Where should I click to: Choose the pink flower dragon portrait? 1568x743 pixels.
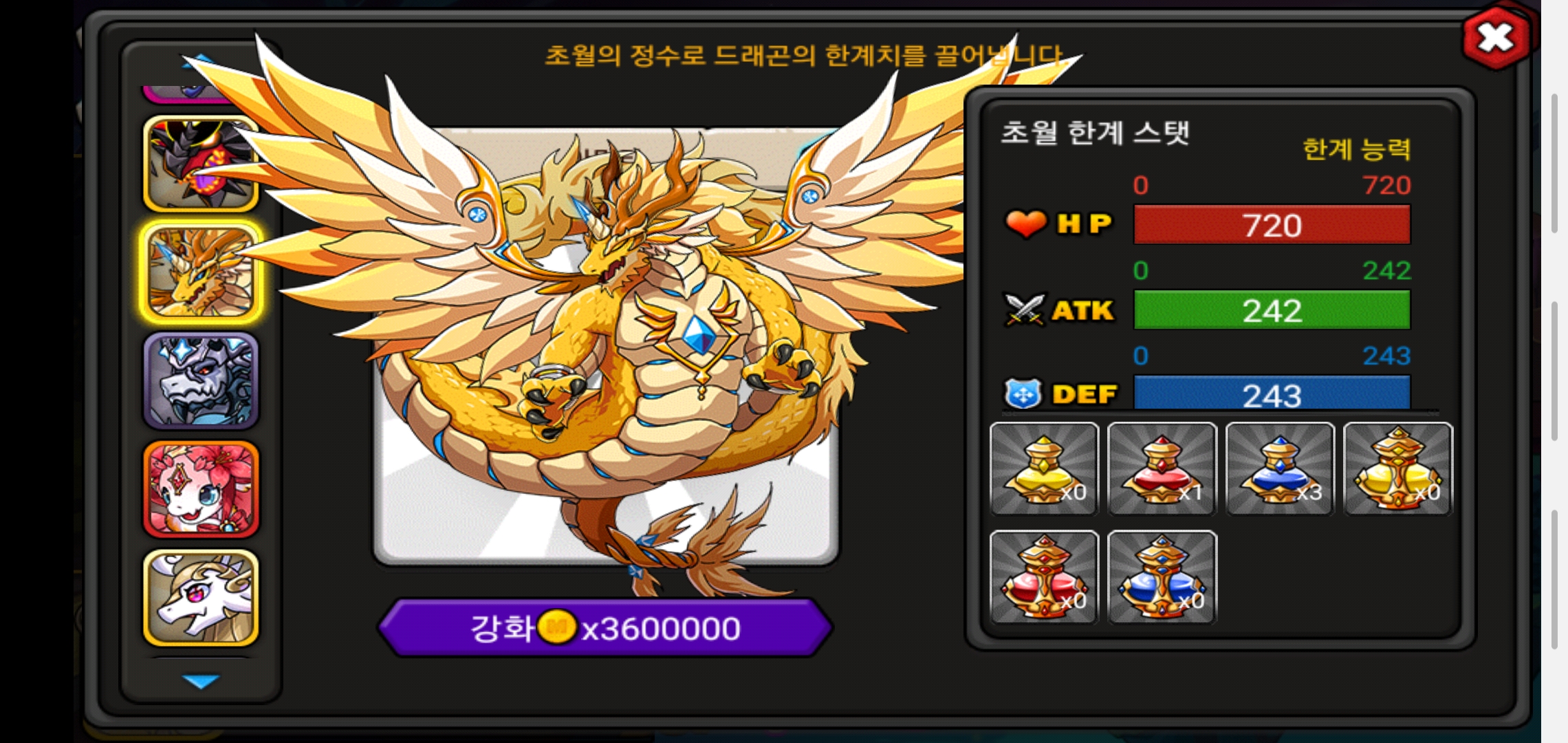(201, 489)
